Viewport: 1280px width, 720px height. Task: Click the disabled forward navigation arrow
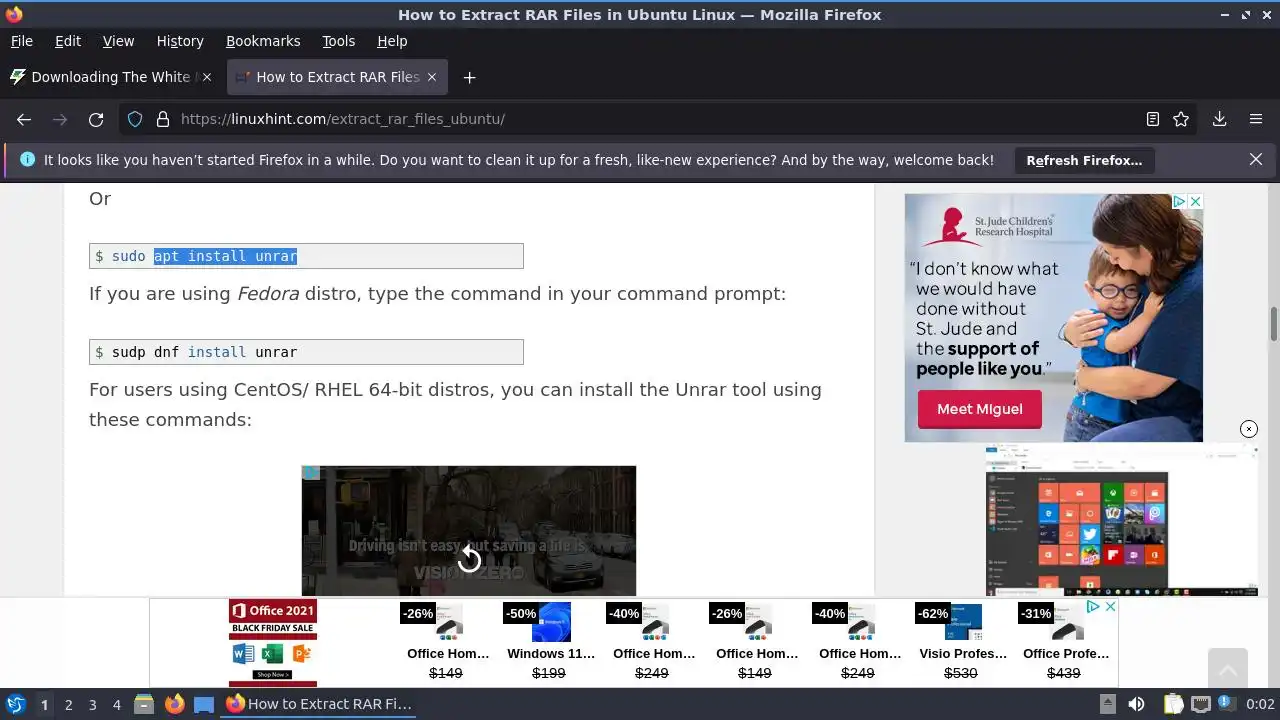60,119
